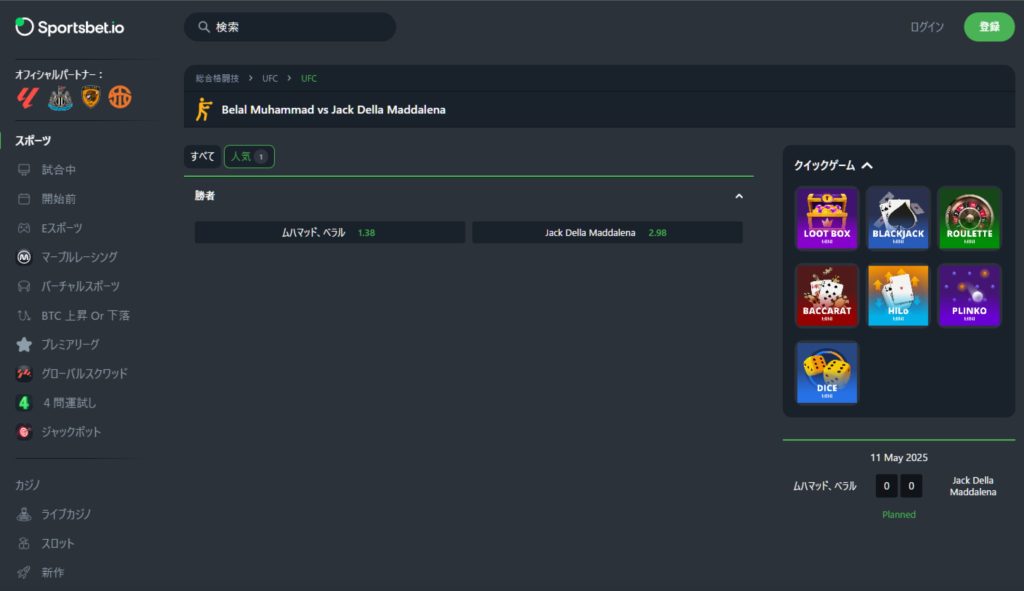The width and height of the screenshot is (1024, 591).
Task: Click the Eスポーツ gamepad icon
Action: click(x=24, y=228)
